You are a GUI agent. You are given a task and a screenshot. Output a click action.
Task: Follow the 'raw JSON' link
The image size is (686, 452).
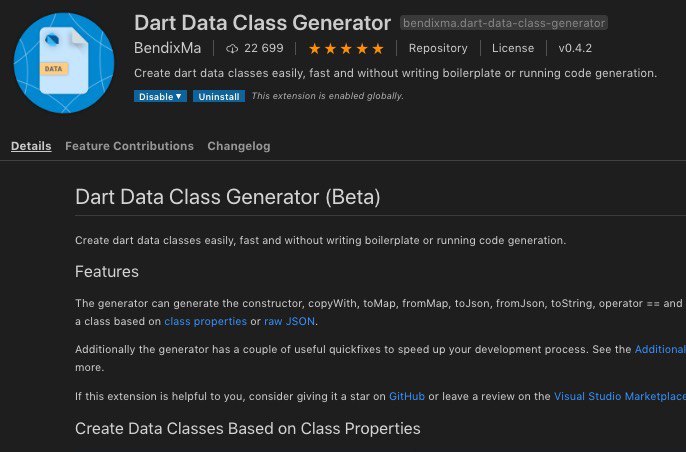point(290,321)
